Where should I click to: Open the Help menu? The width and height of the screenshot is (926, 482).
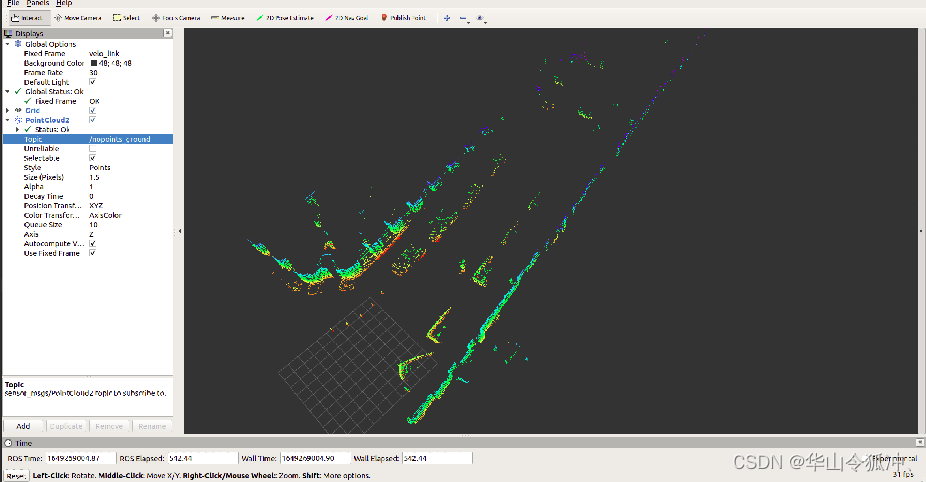(x=64, y=3)
